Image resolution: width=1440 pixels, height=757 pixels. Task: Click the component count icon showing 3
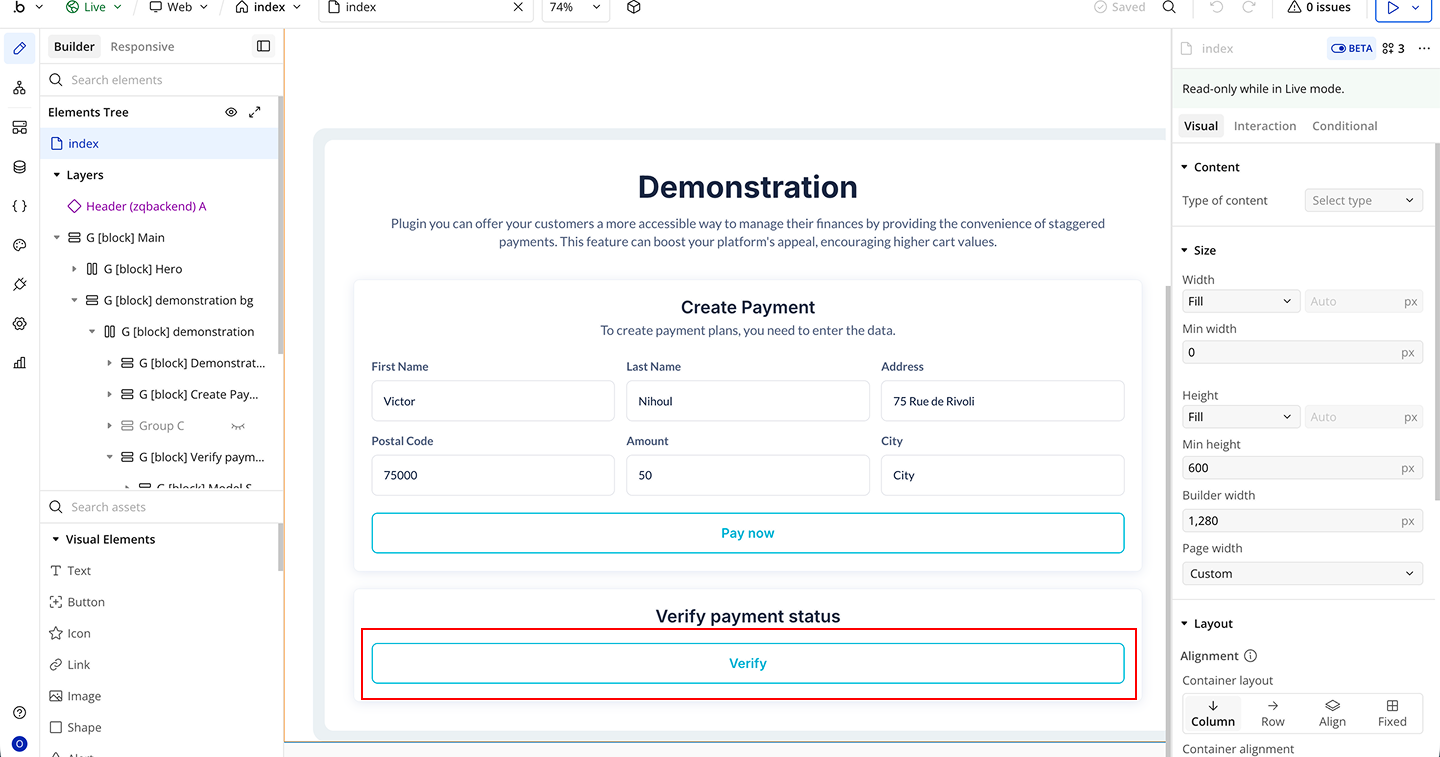(1393, 48)
